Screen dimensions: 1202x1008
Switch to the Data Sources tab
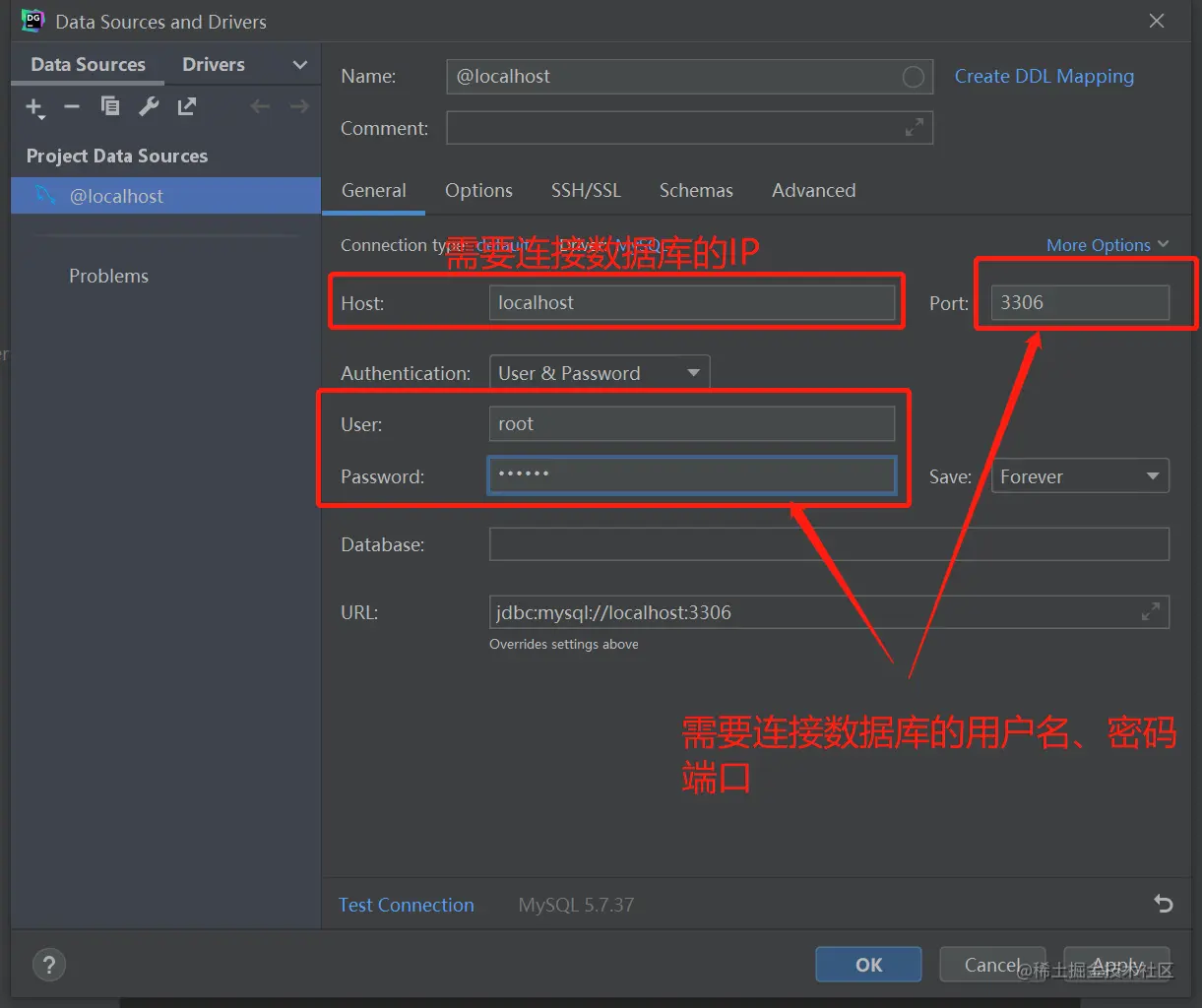(88, 64)
